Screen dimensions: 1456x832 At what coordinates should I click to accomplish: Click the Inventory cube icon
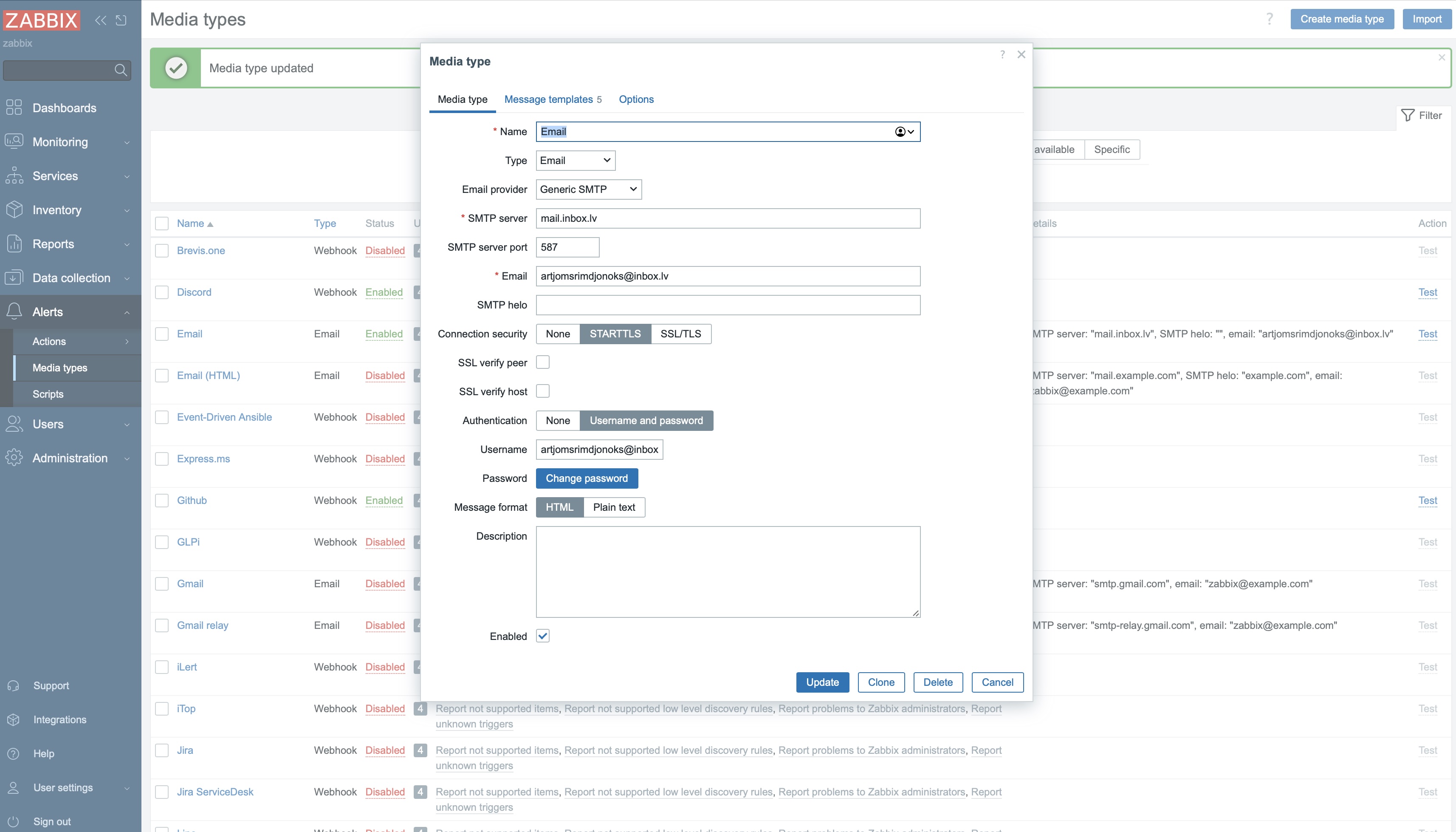[x=14, y=209]
